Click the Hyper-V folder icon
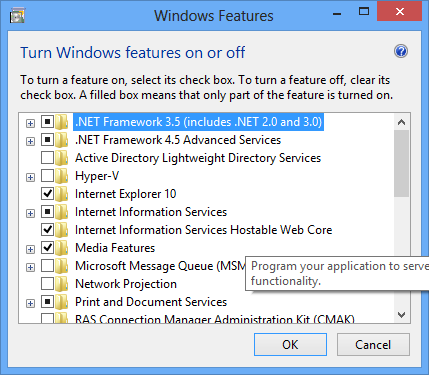 click(x=62, y=176)
